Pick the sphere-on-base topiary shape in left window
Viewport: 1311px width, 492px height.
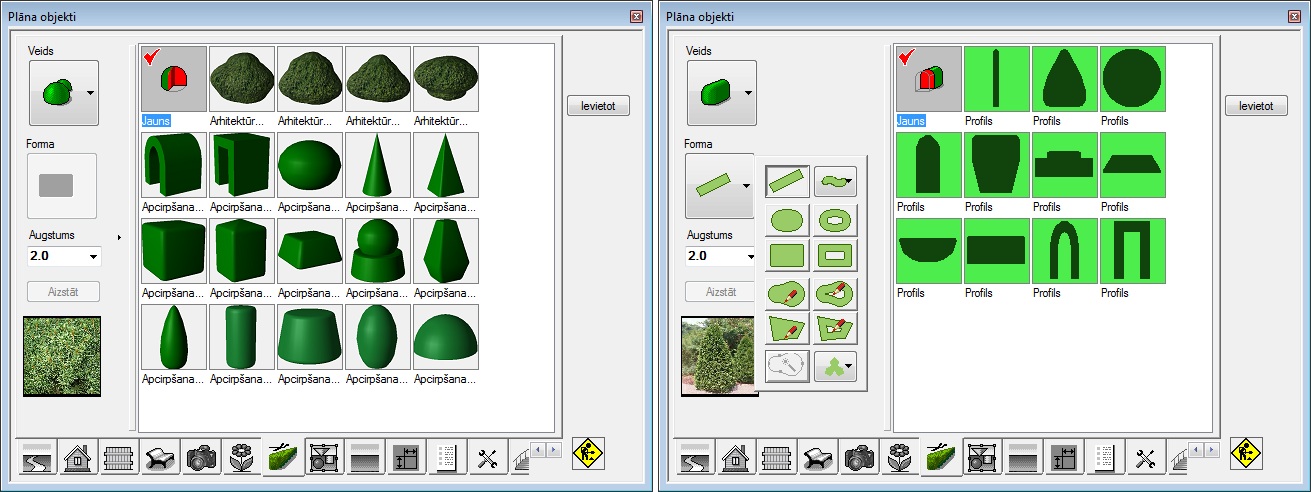(379, 251)
